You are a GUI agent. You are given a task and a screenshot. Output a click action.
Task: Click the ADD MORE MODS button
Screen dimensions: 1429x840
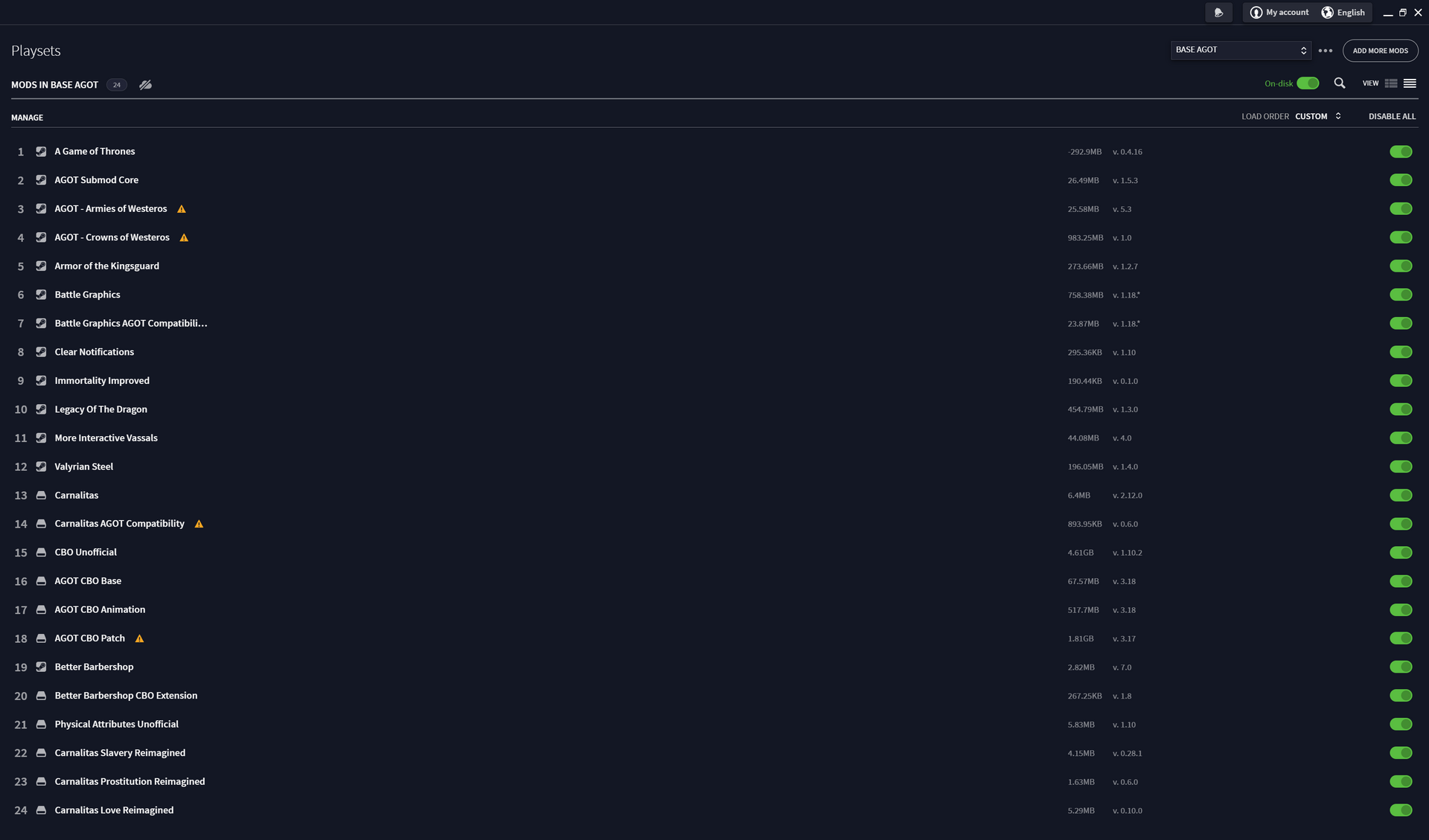coord(1380,51)
